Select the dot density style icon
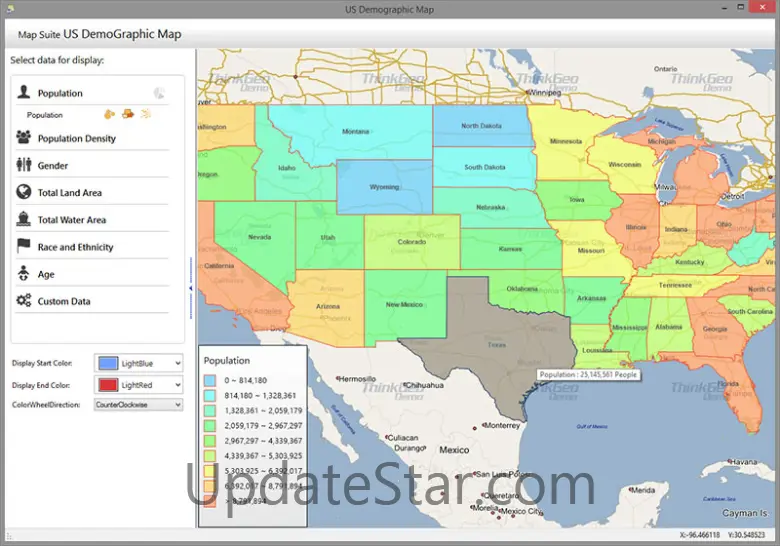 pyautogui.click(x=145, y=114)
